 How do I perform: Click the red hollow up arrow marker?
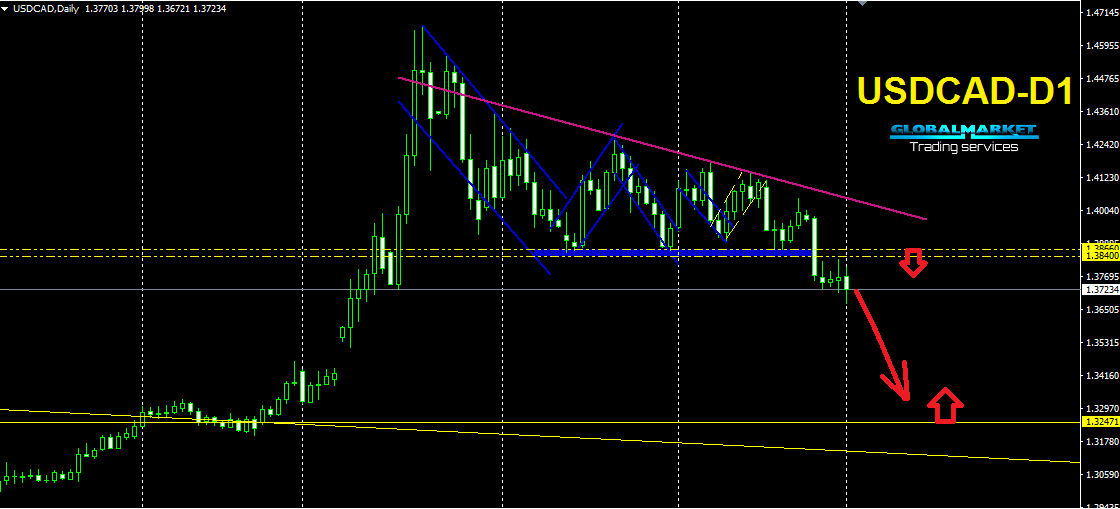[945, 405]
